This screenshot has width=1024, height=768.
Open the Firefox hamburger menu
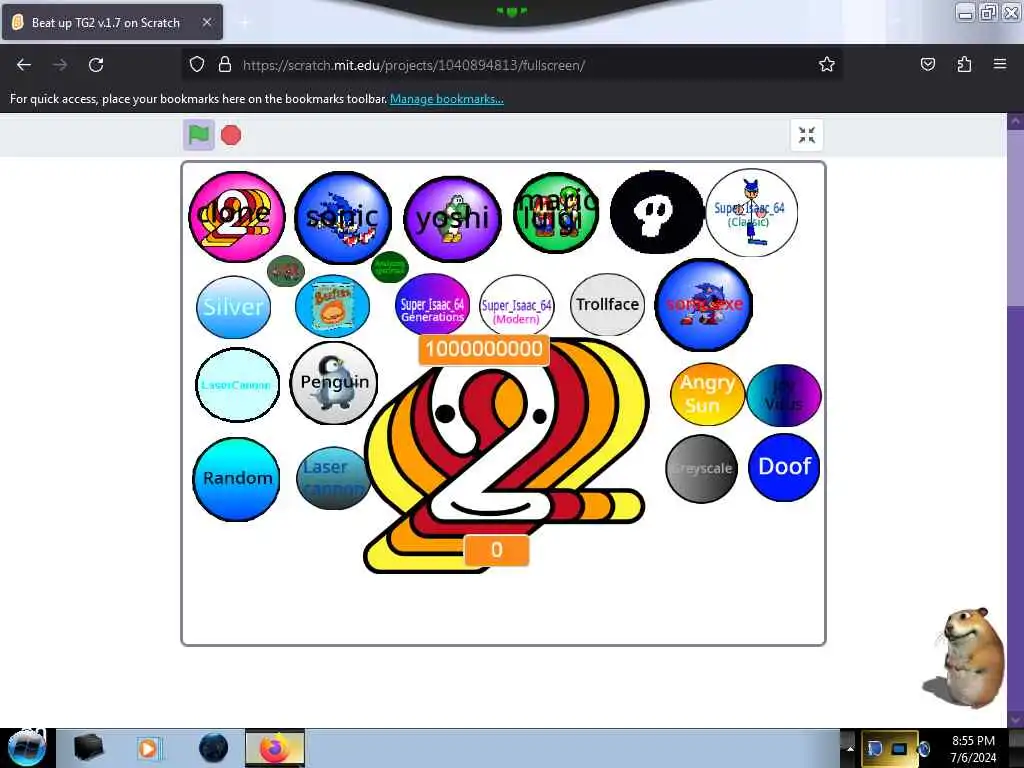point(1000,64)
